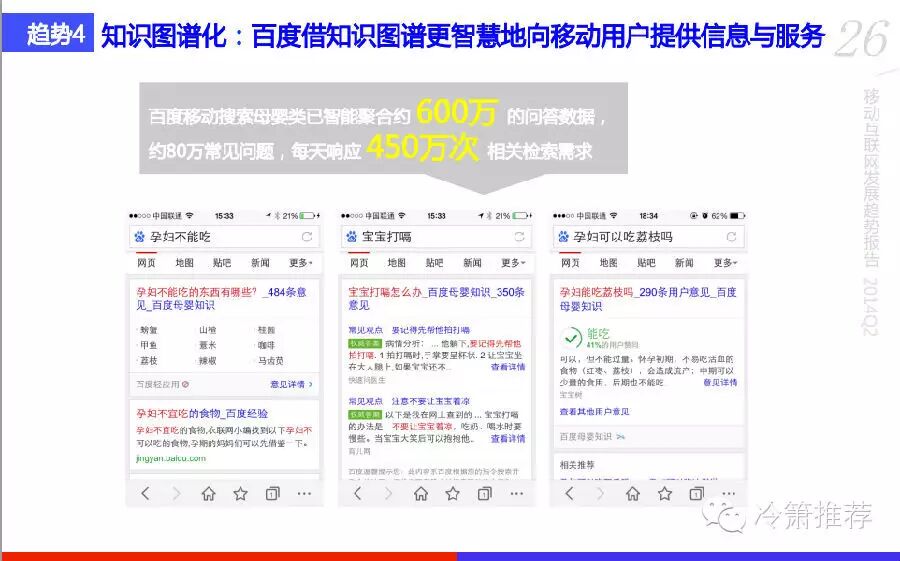Image resolution: width=900 pixels, height=561 pixels.
Task: Select 网页 tab in 宝宝打嗝 phone
Action: point(359,263)
